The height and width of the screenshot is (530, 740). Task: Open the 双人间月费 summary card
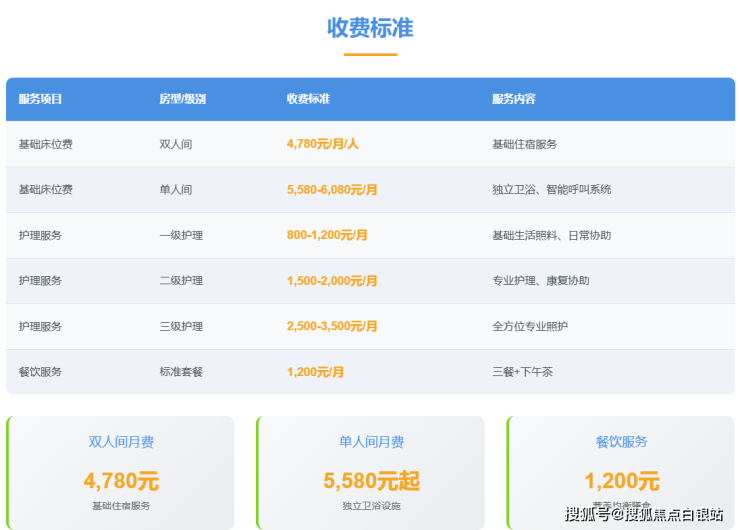coord(121,472)
